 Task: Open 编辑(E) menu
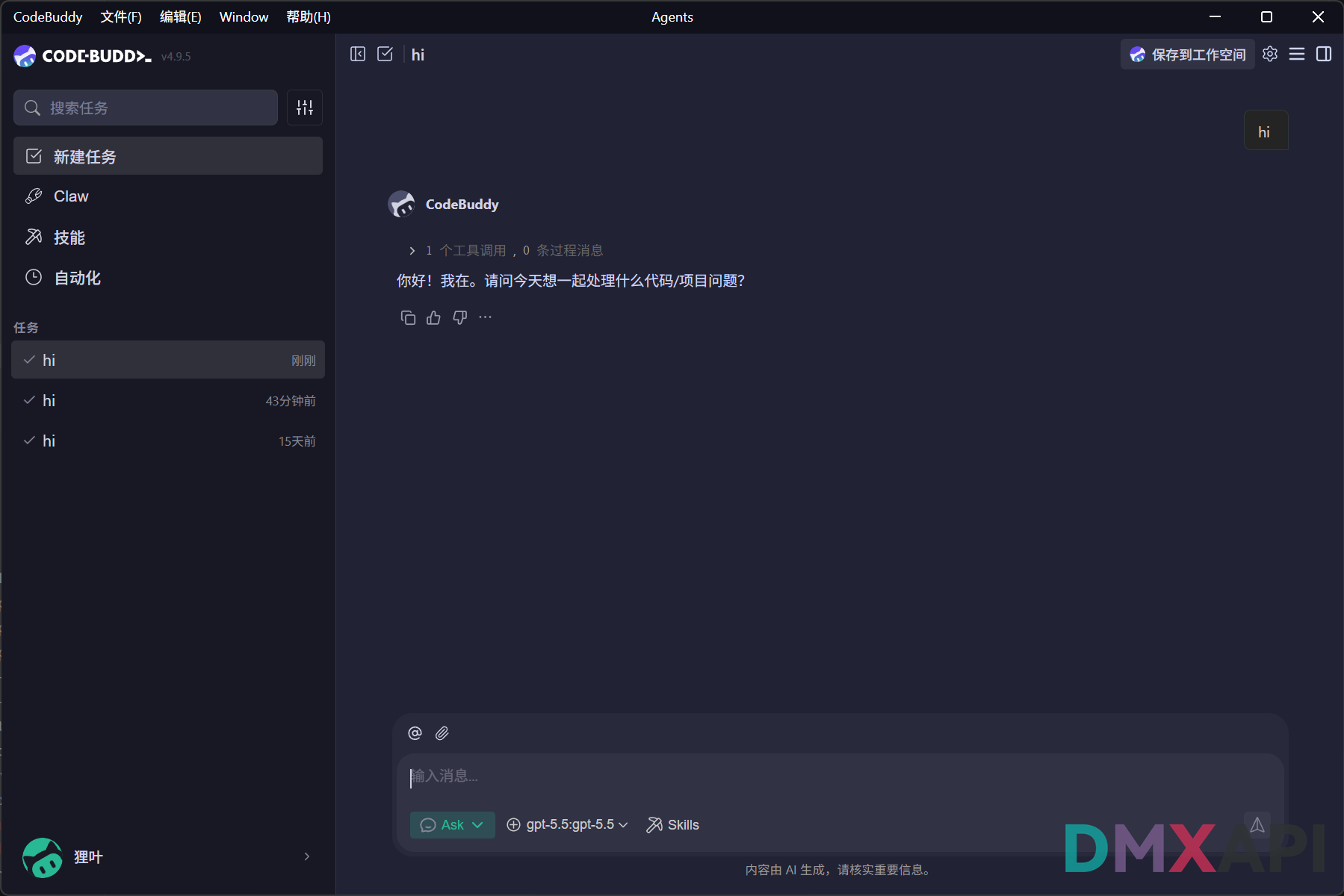[x=181, y=16]
